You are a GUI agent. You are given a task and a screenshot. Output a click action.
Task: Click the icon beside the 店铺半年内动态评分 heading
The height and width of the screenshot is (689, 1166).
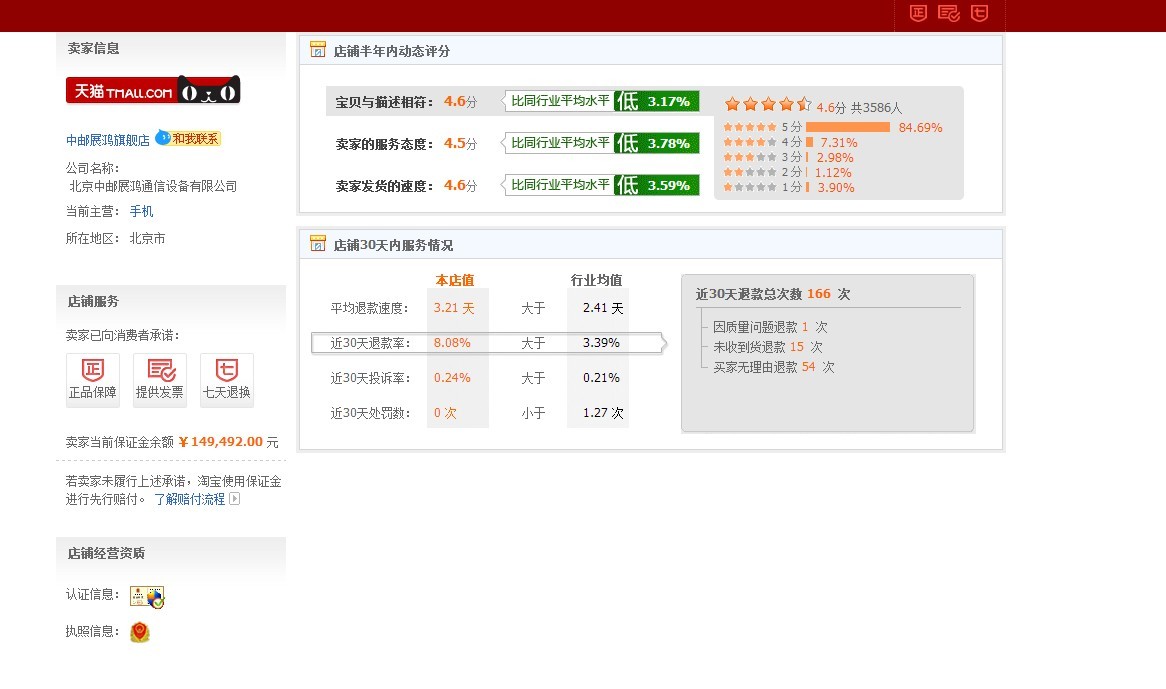tap(318, 50)
